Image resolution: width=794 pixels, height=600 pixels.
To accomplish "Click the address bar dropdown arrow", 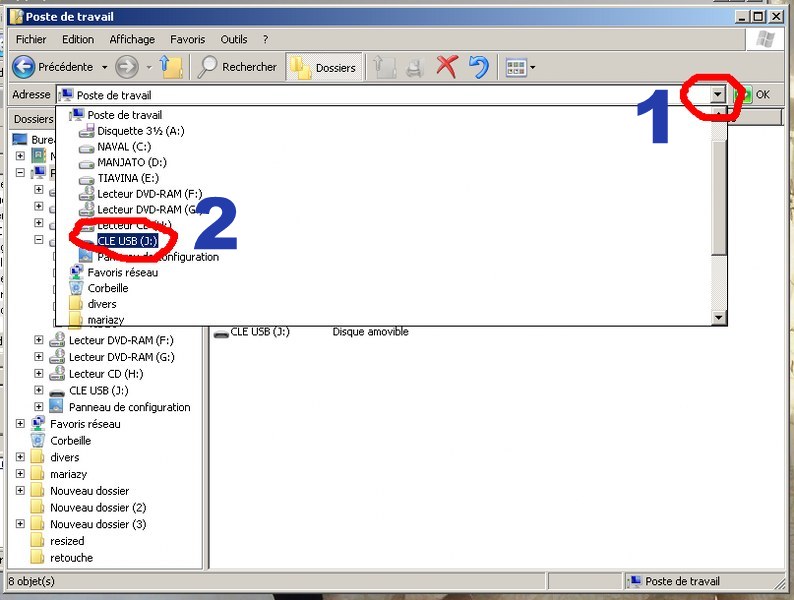I will [x=718, y=94].
